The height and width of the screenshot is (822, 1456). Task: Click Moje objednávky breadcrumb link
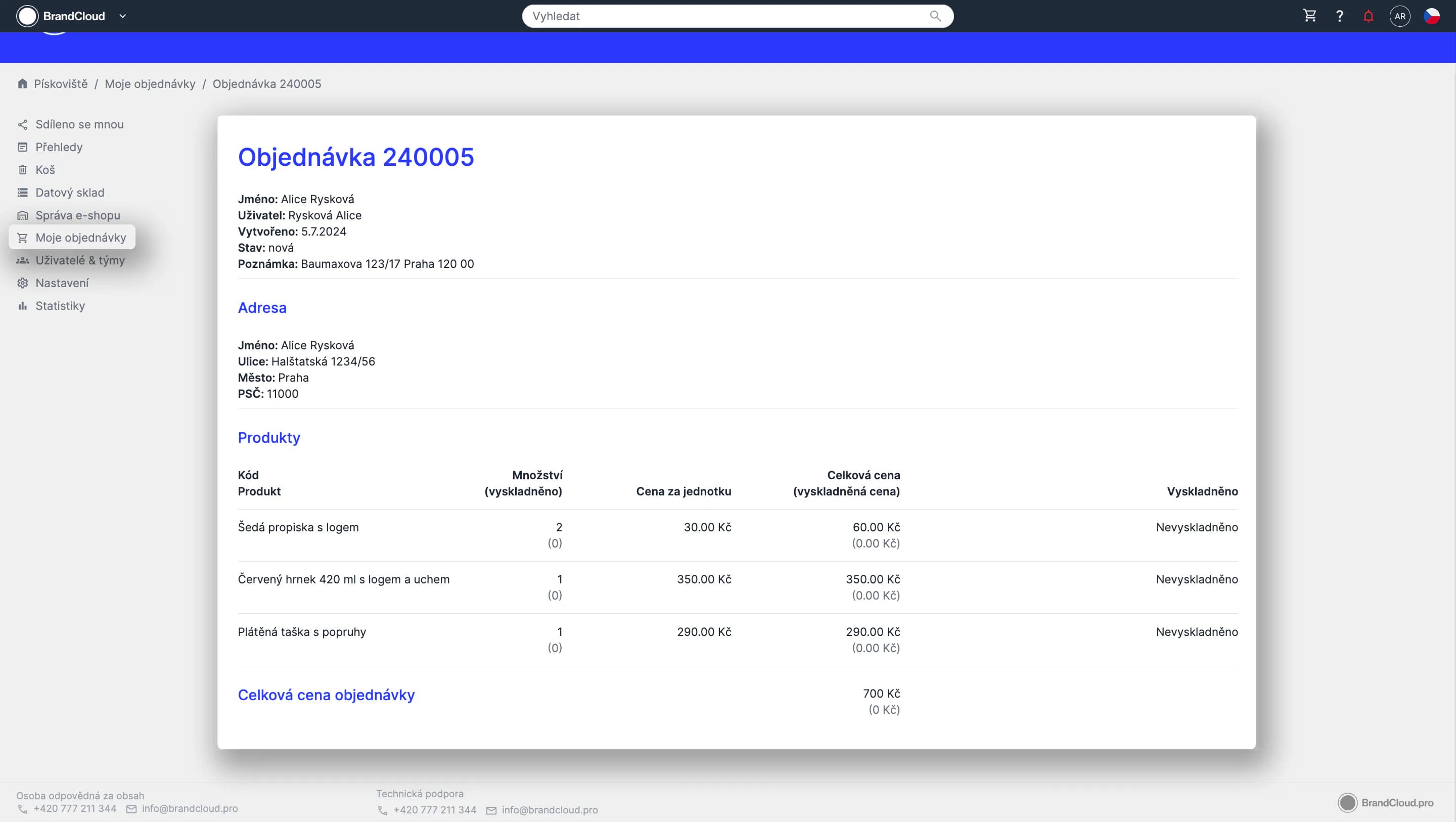click(x=150, y=84)
